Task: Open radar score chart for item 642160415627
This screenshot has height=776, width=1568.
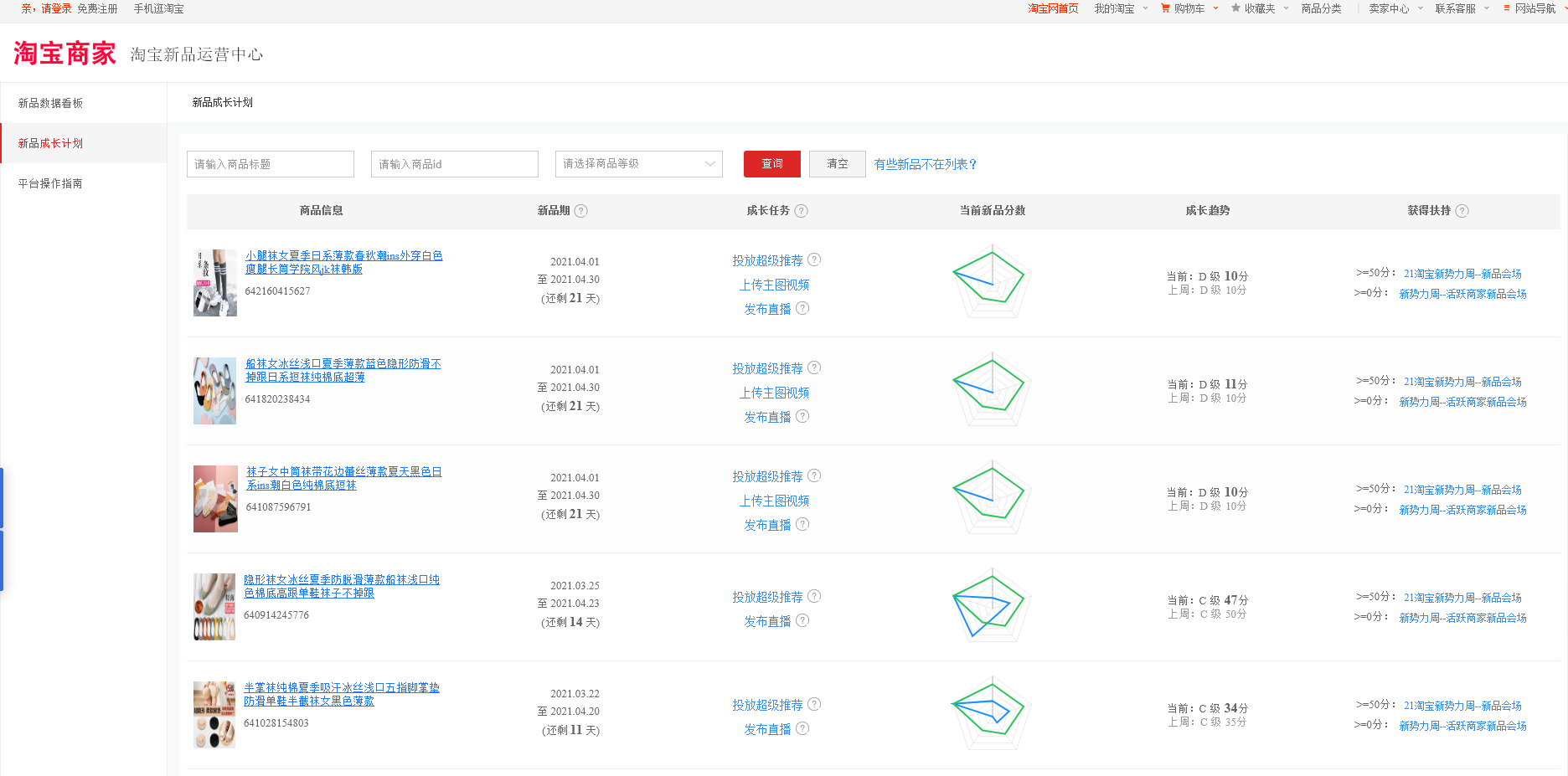Action: pyautogui.click(x=992, y=282)
